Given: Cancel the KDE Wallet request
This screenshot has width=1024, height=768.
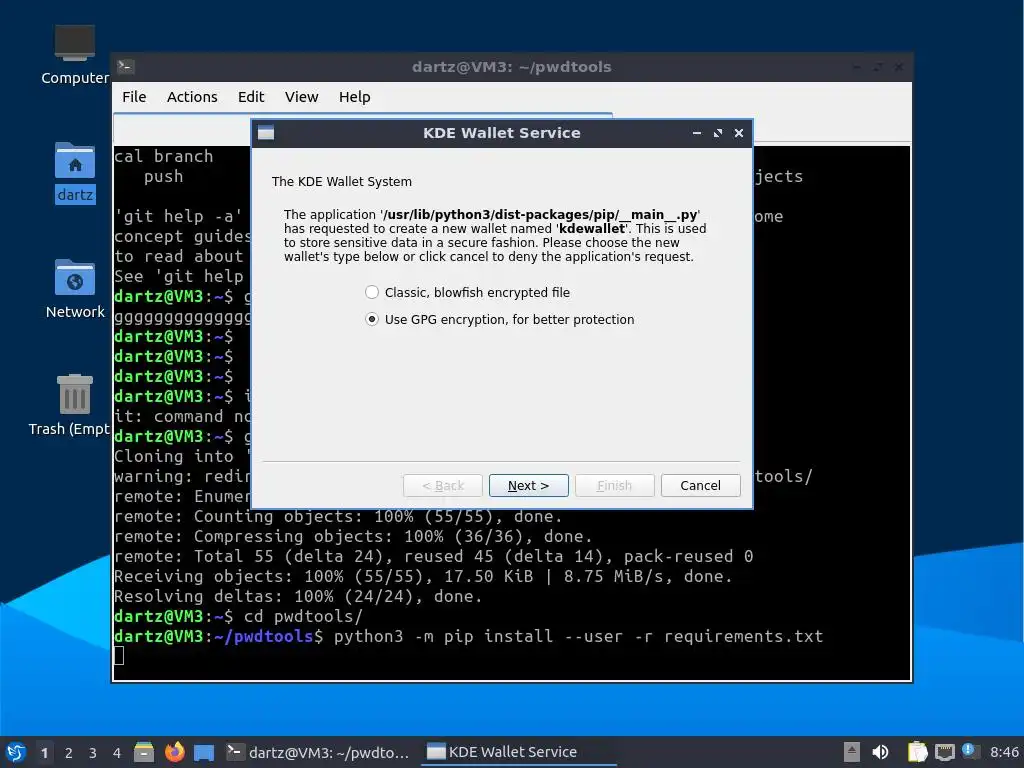Looking at the screenshot, I should point(700,485).
